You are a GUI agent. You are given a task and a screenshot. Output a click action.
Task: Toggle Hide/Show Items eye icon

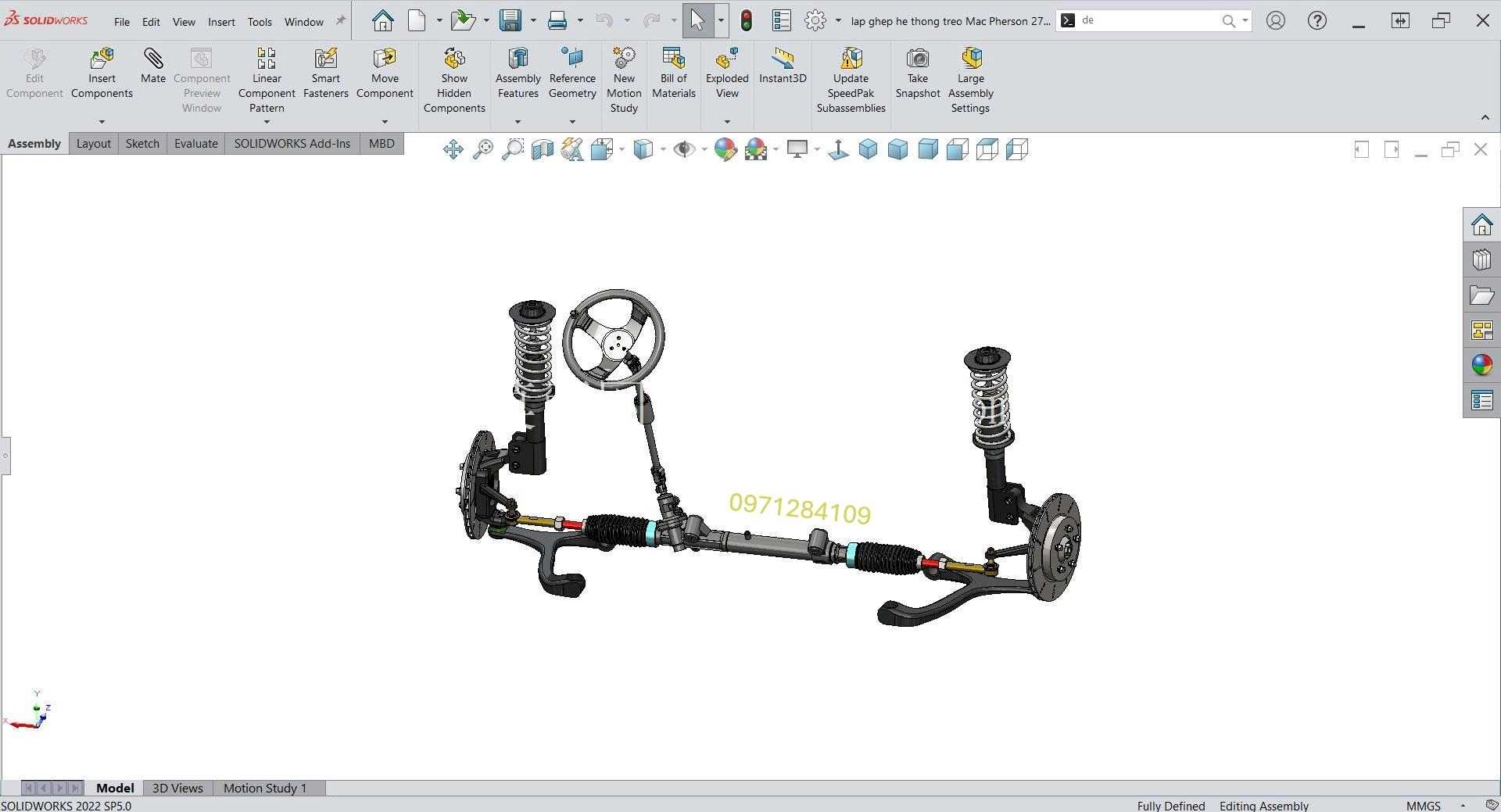tap(684, 149)
